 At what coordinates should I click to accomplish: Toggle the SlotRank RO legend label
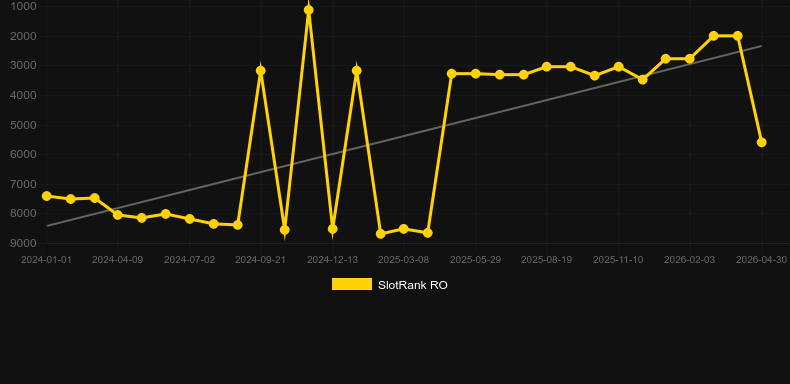413,285
